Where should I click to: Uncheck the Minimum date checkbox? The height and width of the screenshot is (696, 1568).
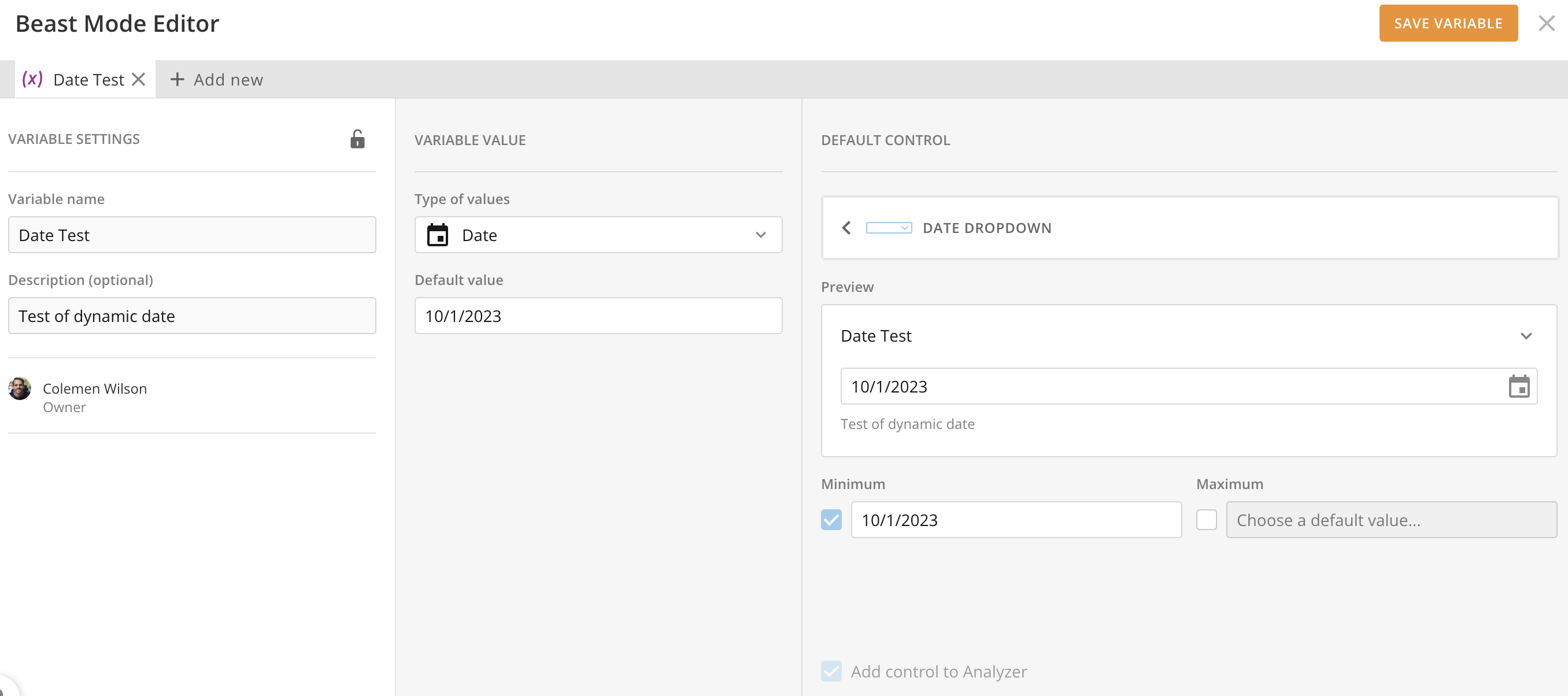tap(831, 520)
